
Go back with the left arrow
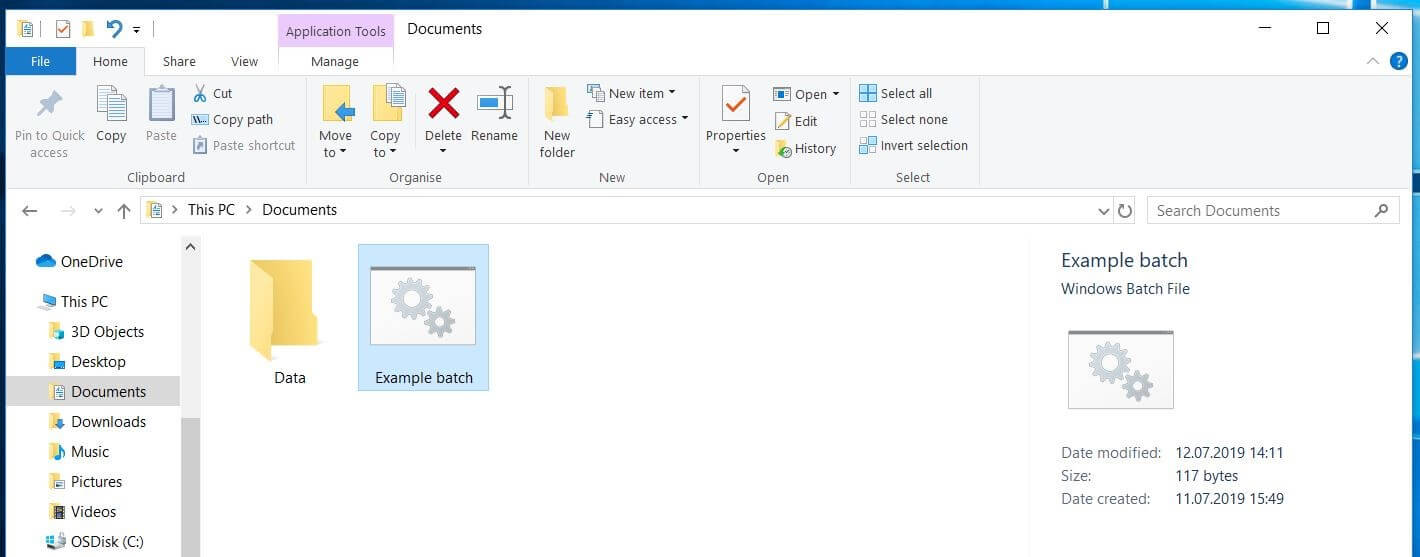click(x=29, y=211)
